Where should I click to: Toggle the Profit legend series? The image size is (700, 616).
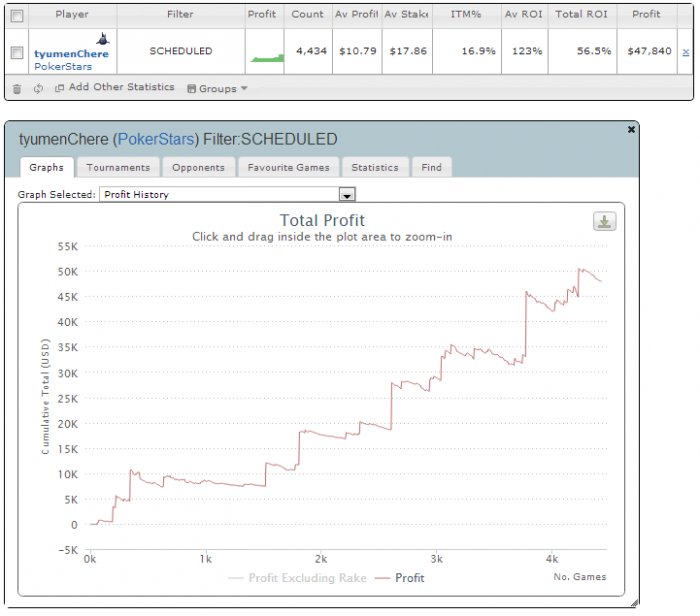pyautogui.click(x=400, y=578)
